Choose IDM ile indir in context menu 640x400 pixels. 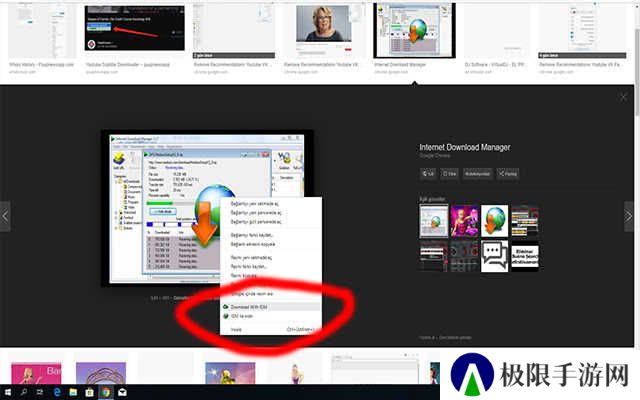pos(270,316)
